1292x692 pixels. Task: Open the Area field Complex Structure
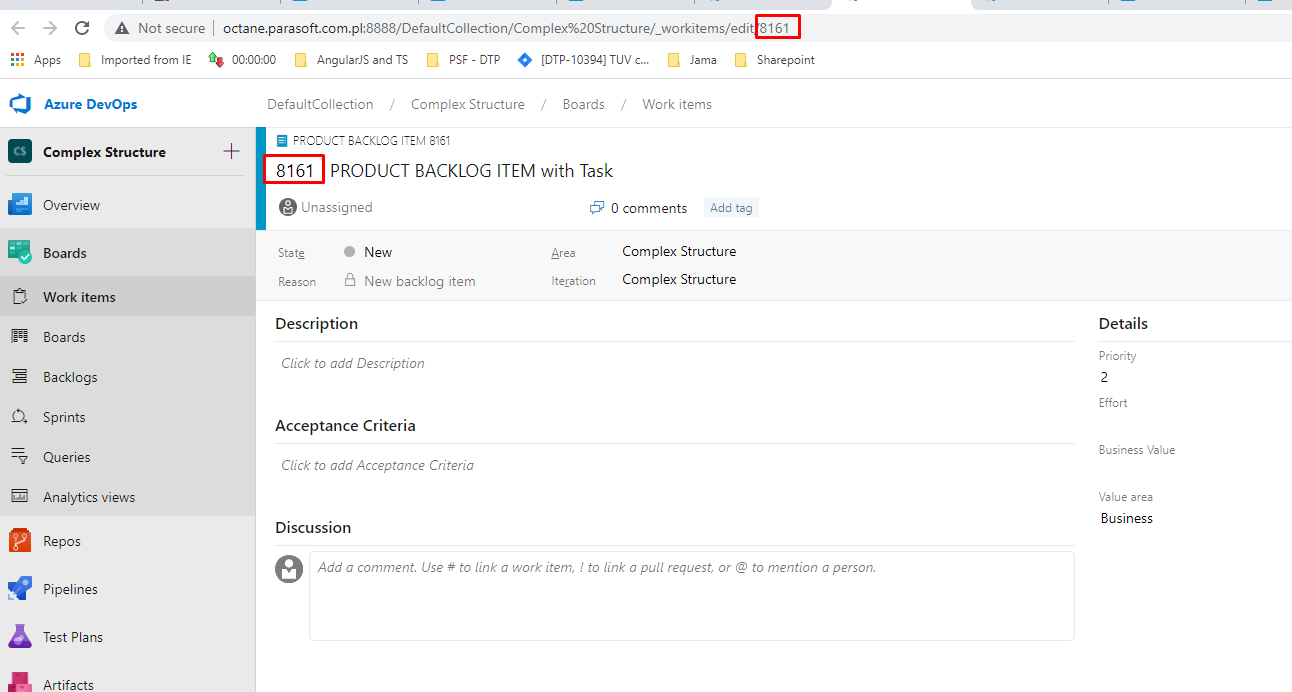[679, 251]
